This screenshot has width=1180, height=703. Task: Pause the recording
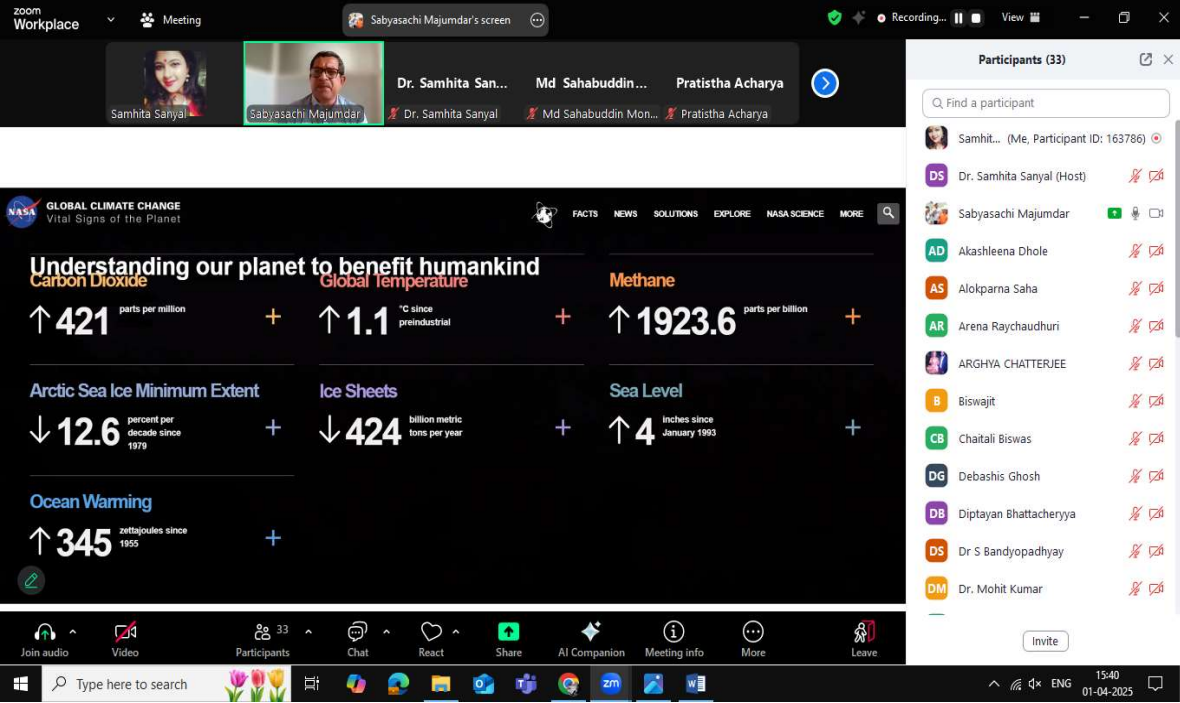958,18
